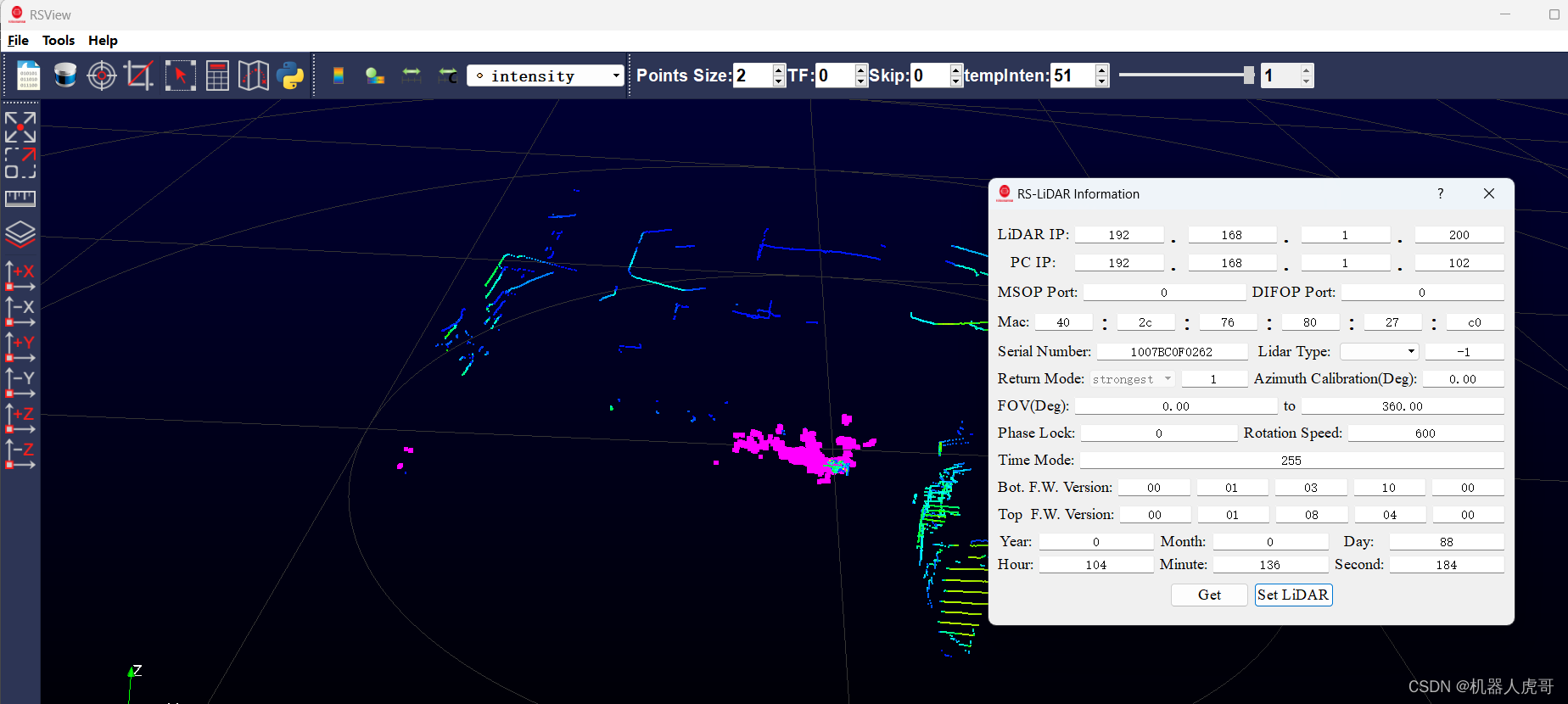
Task: Click the custom range rescale icon
Action: click(448, 75)
